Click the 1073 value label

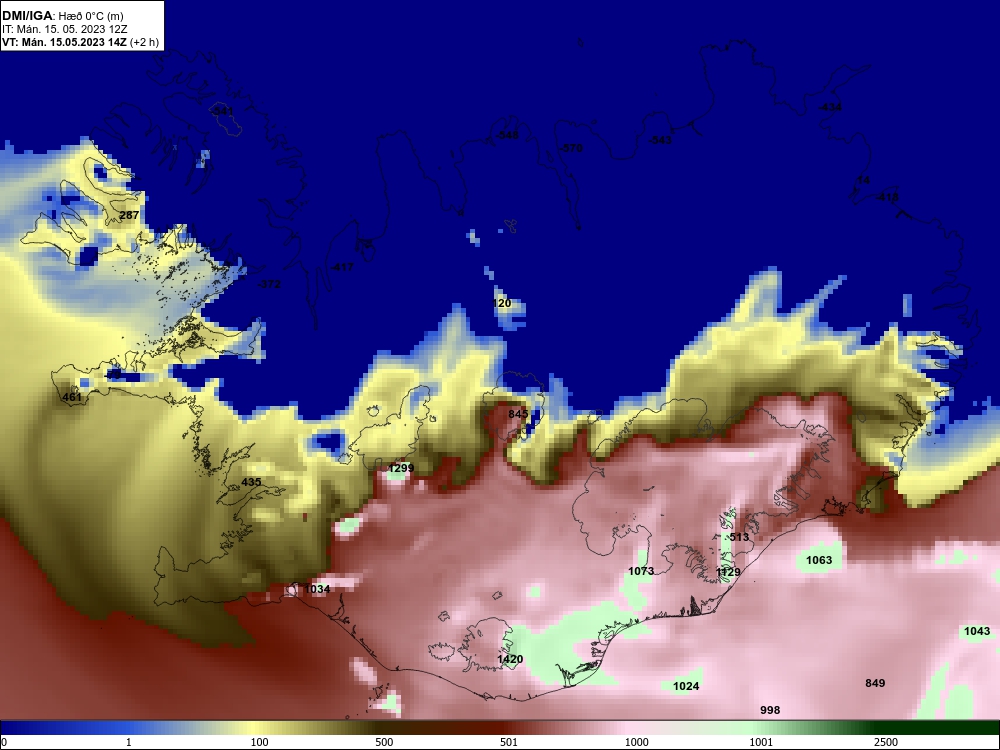[x=641, y=571]
